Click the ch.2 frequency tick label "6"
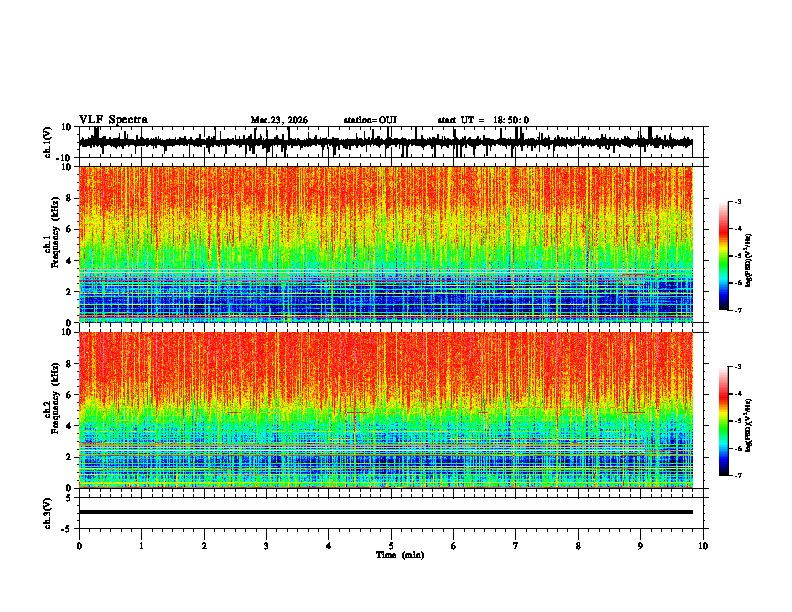This screenshot has height=612, width=792. point(70,395)
